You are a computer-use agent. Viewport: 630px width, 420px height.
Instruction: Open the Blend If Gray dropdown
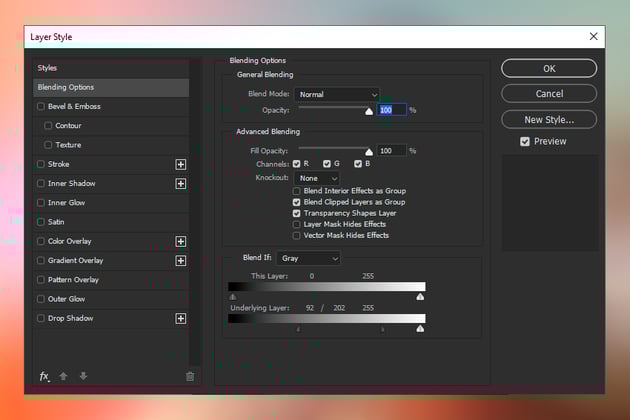[x=309, y=259]
